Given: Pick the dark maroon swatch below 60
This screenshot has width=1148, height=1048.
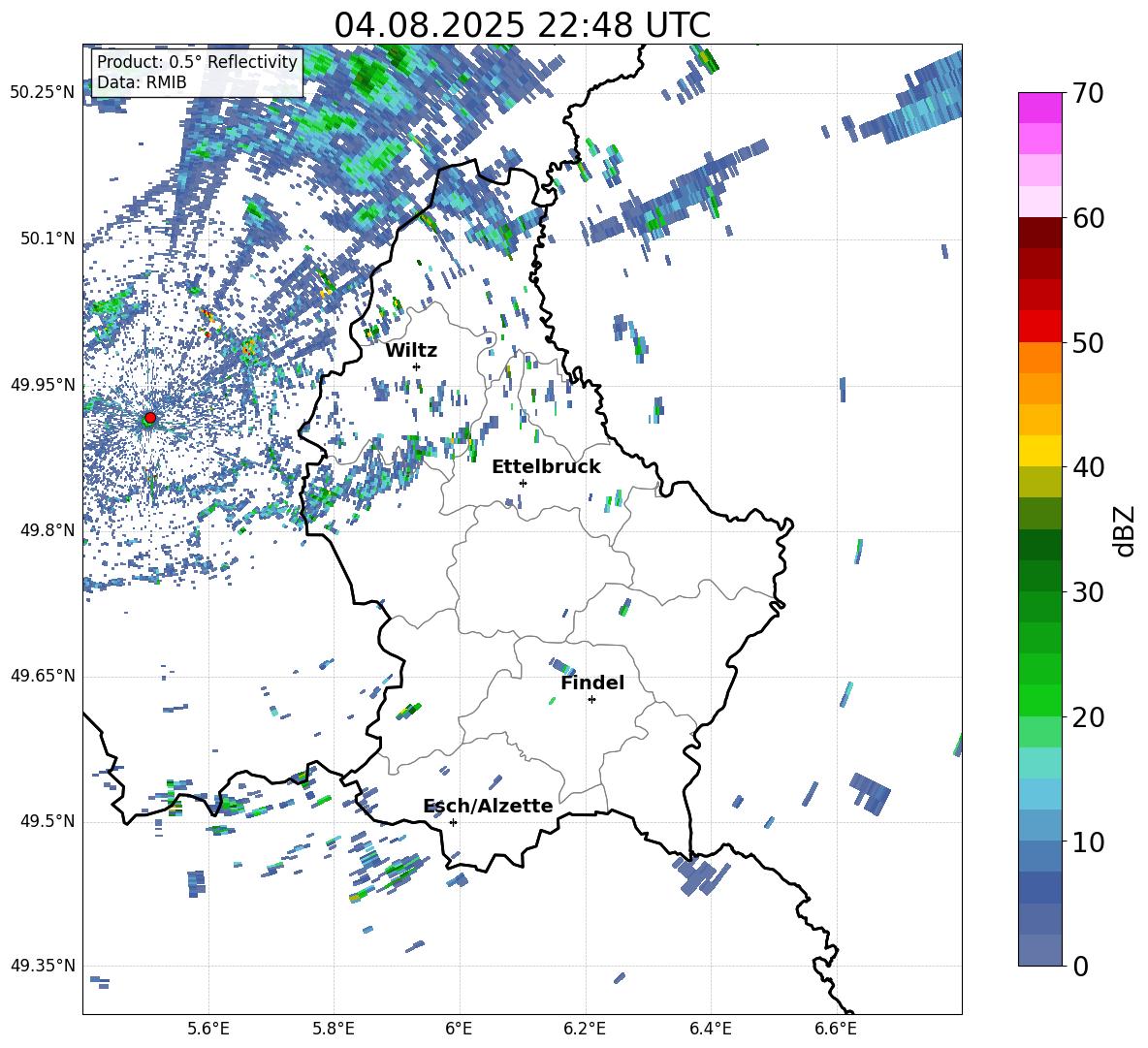Looking at the screenshot, I should pos(1039,234).
